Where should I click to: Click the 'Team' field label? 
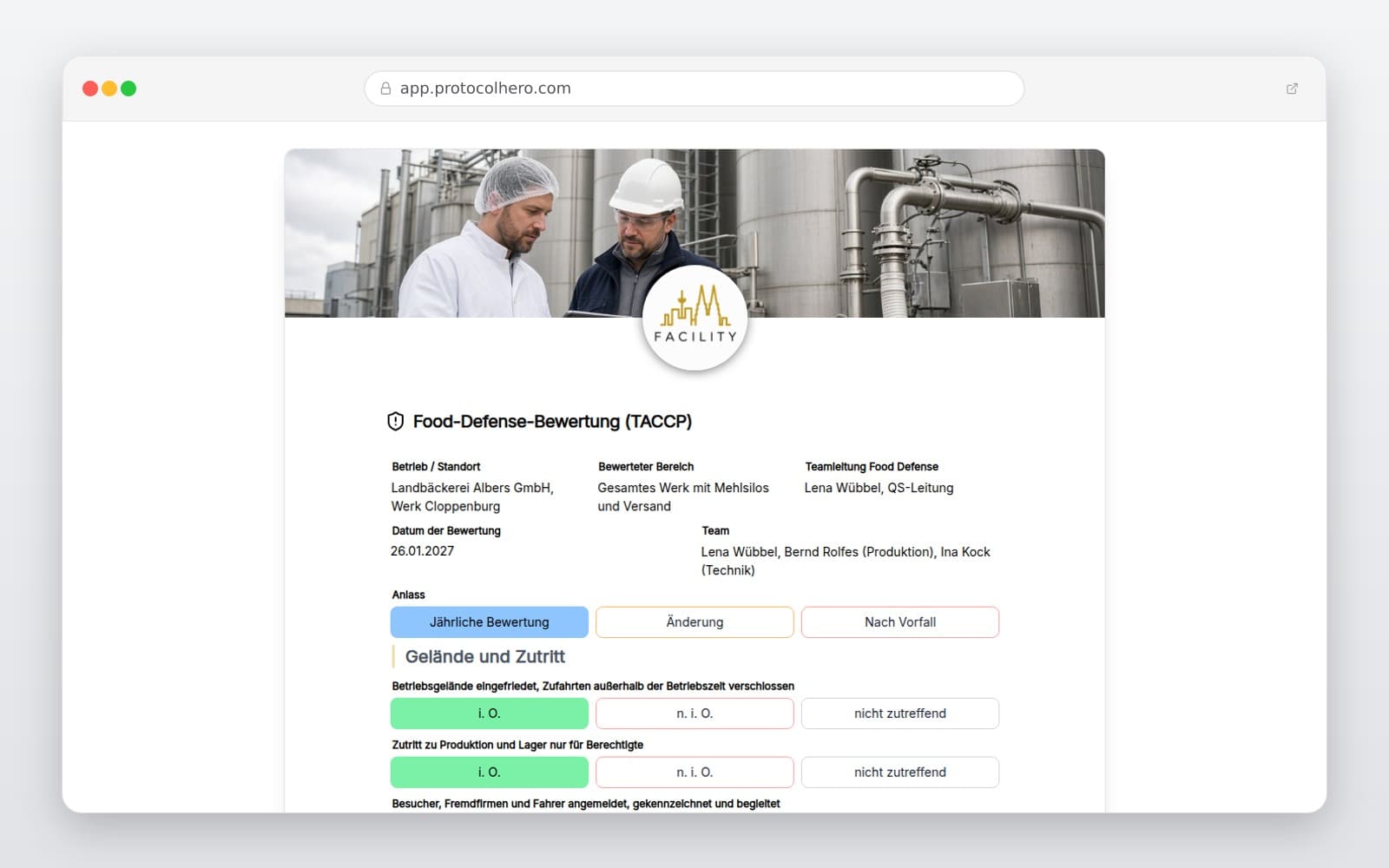(715, 531)
